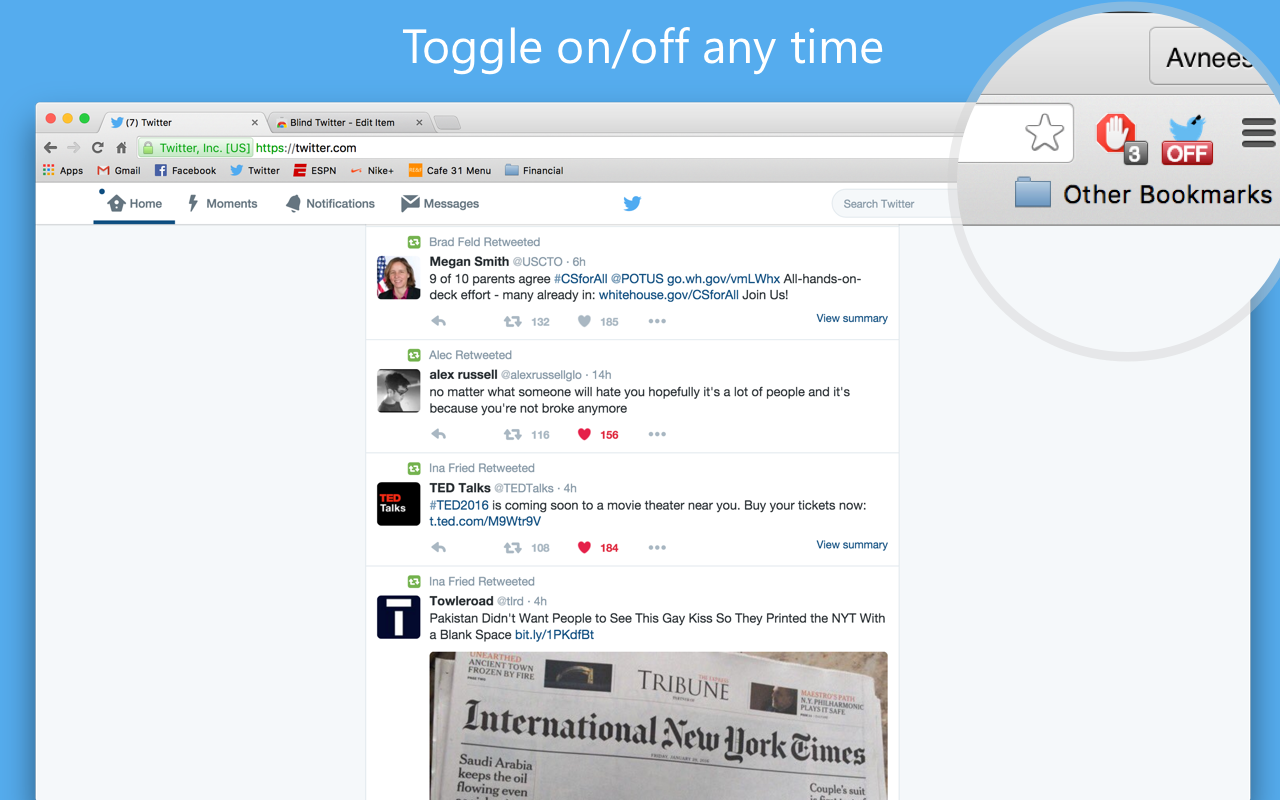View summary of TED Talks tweet

852,544
